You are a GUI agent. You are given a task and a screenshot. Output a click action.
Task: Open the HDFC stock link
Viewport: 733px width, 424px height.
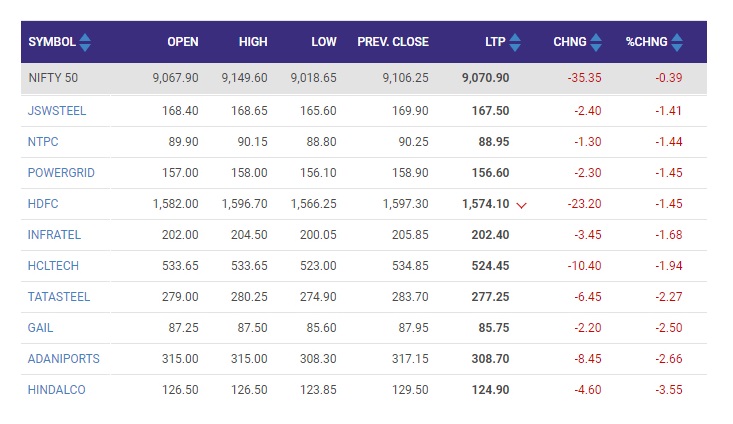[43, 204]
